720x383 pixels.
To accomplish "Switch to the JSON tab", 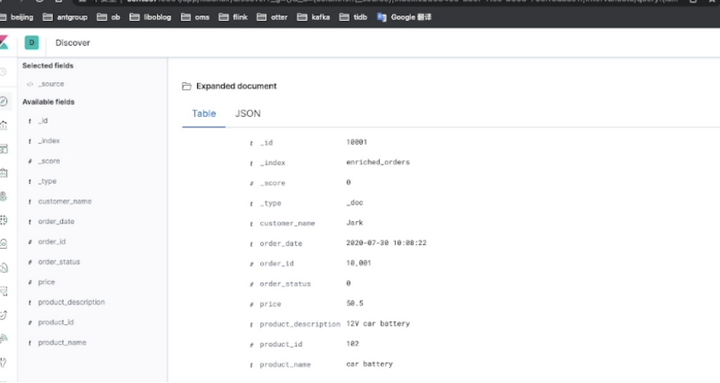I will (x=248, y=113).
